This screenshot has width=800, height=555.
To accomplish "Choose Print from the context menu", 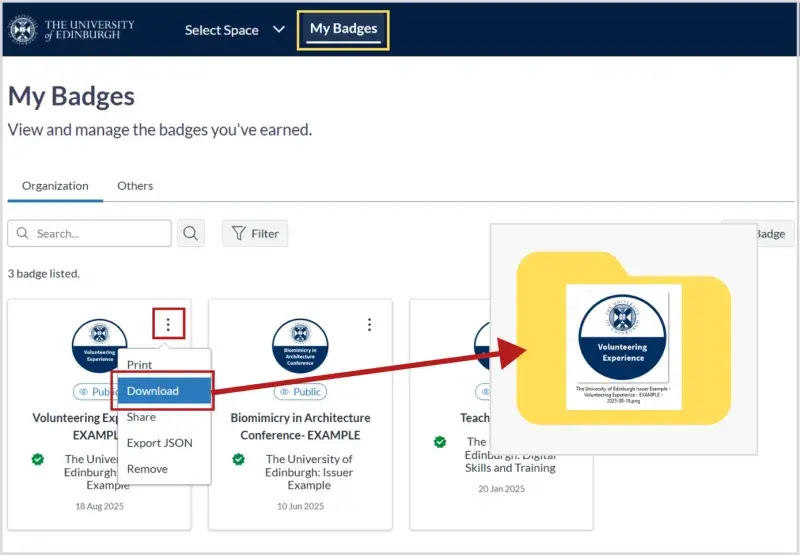I will (x=139, y=365).
